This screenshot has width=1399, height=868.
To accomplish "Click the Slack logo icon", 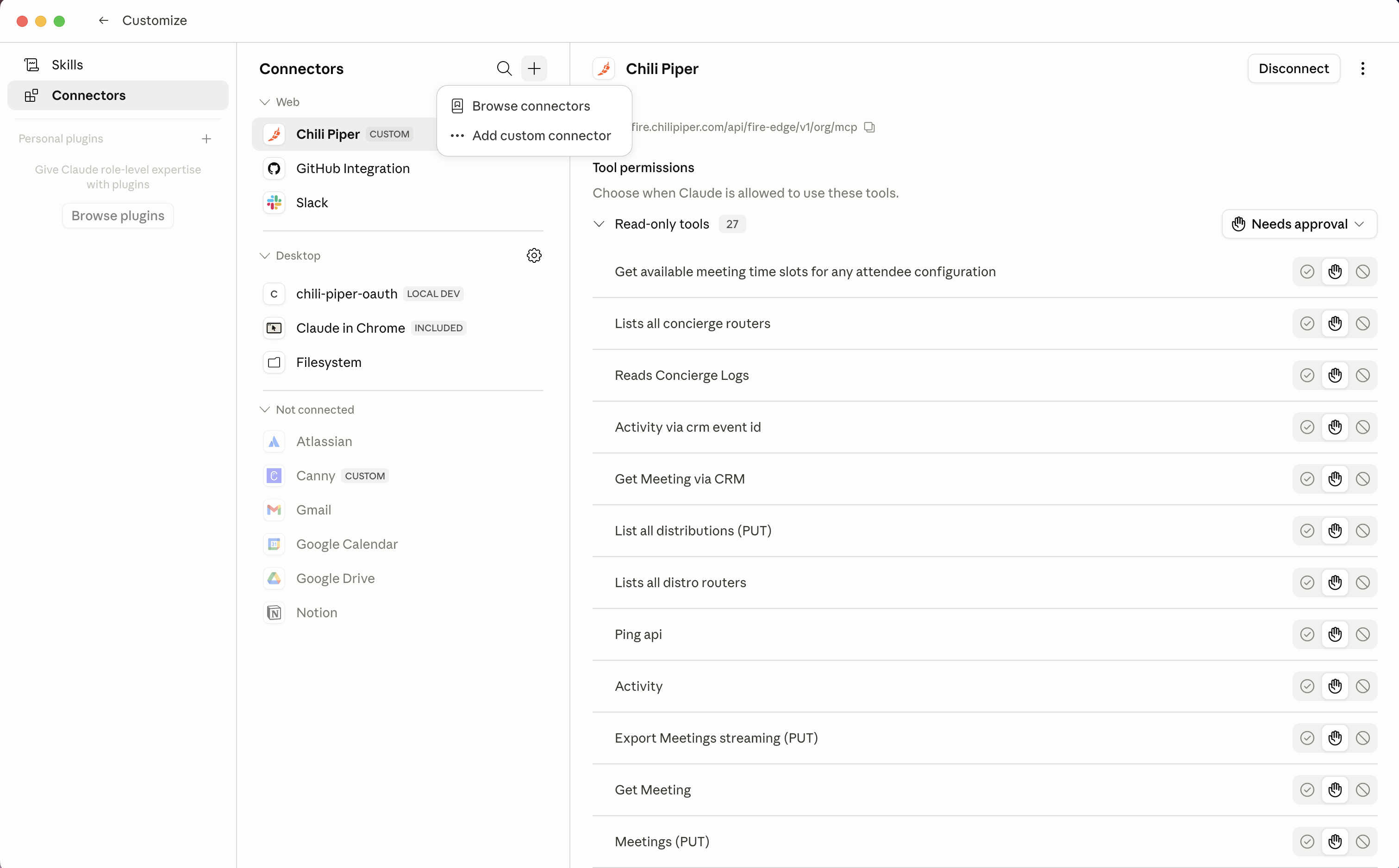I will (274, 203).
